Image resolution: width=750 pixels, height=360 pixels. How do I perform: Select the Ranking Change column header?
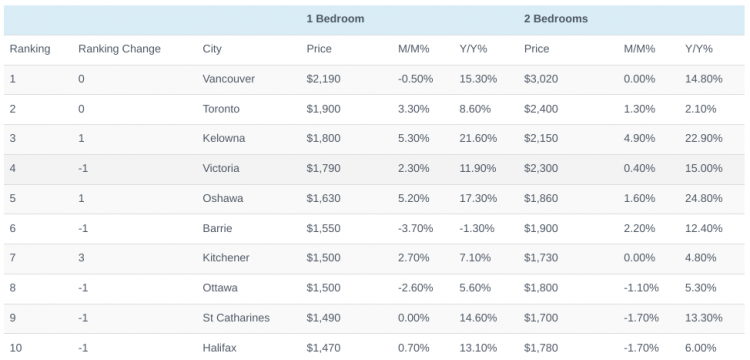pos(119,49)
